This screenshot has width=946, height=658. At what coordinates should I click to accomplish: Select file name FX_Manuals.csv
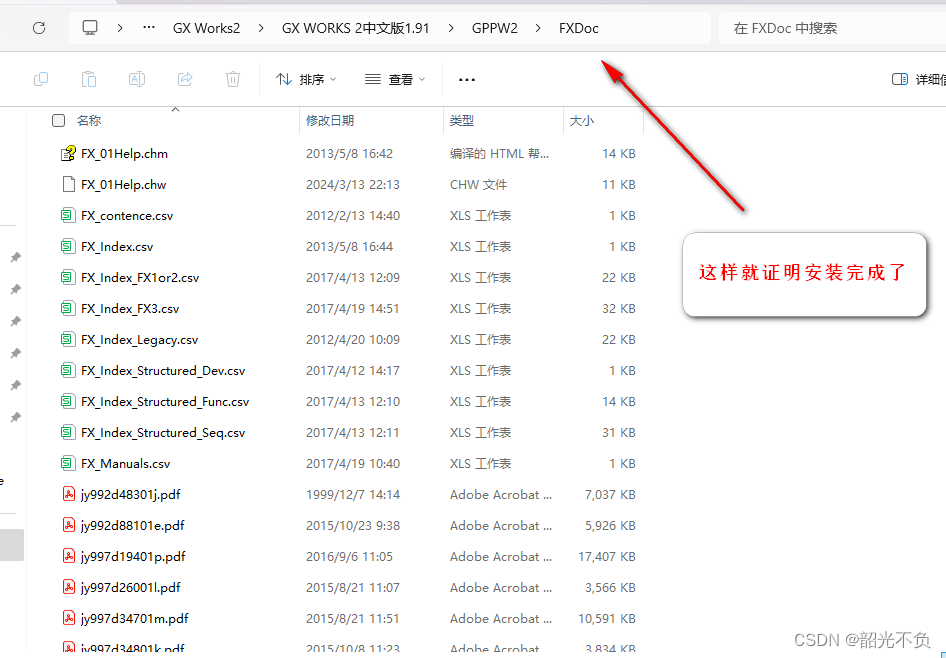pos(125,464)
